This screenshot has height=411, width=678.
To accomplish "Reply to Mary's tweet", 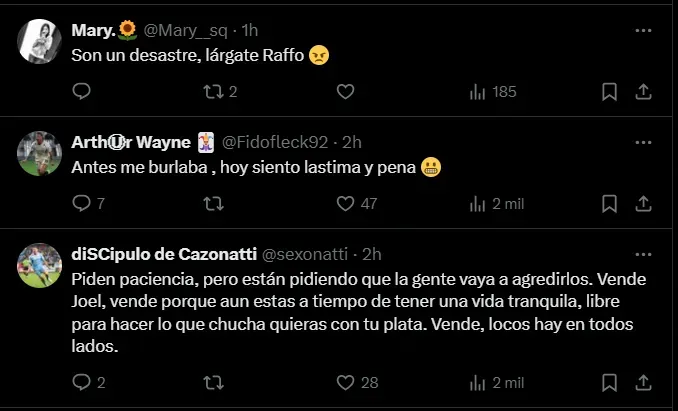I will 82,92.
